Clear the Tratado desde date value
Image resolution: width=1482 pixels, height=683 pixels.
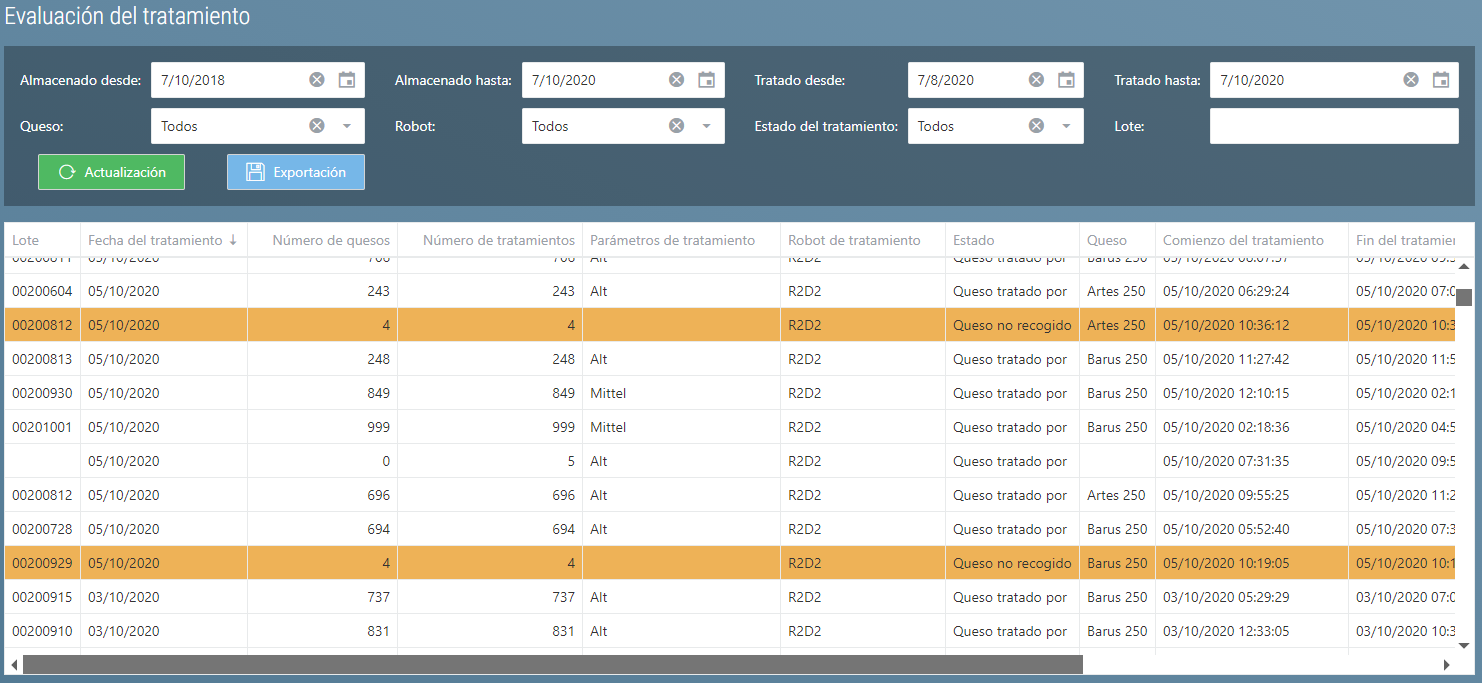[x=1037, y=80]
